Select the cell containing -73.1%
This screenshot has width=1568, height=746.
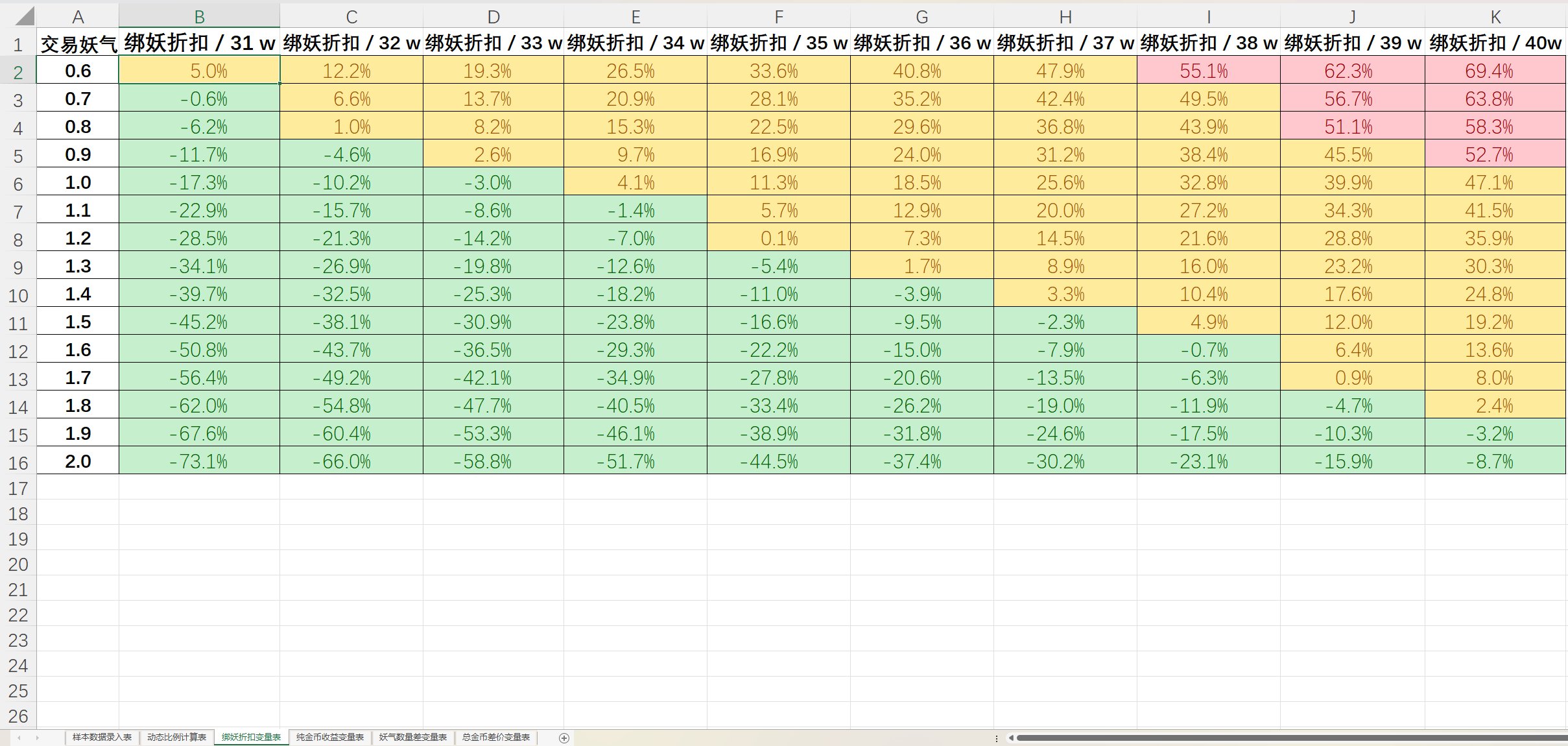(199, 462)
